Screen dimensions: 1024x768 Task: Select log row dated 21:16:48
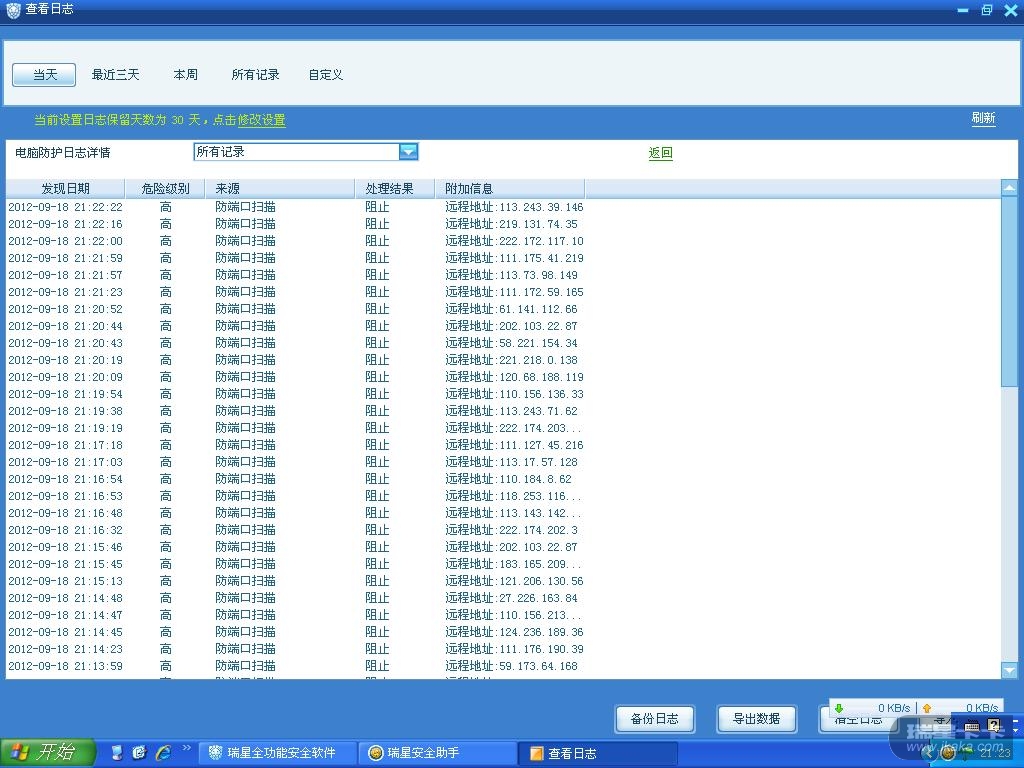coord(503,513)
